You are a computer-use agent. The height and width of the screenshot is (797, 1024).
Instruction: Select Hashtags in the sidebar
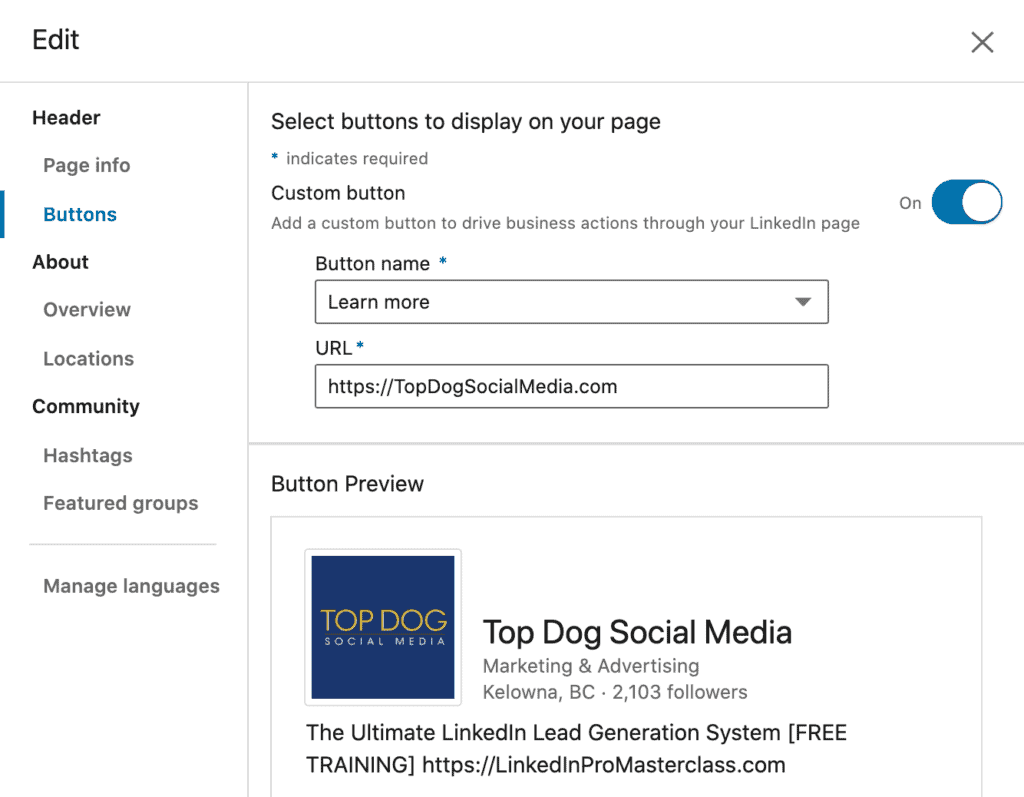click(x=88, y=455)
